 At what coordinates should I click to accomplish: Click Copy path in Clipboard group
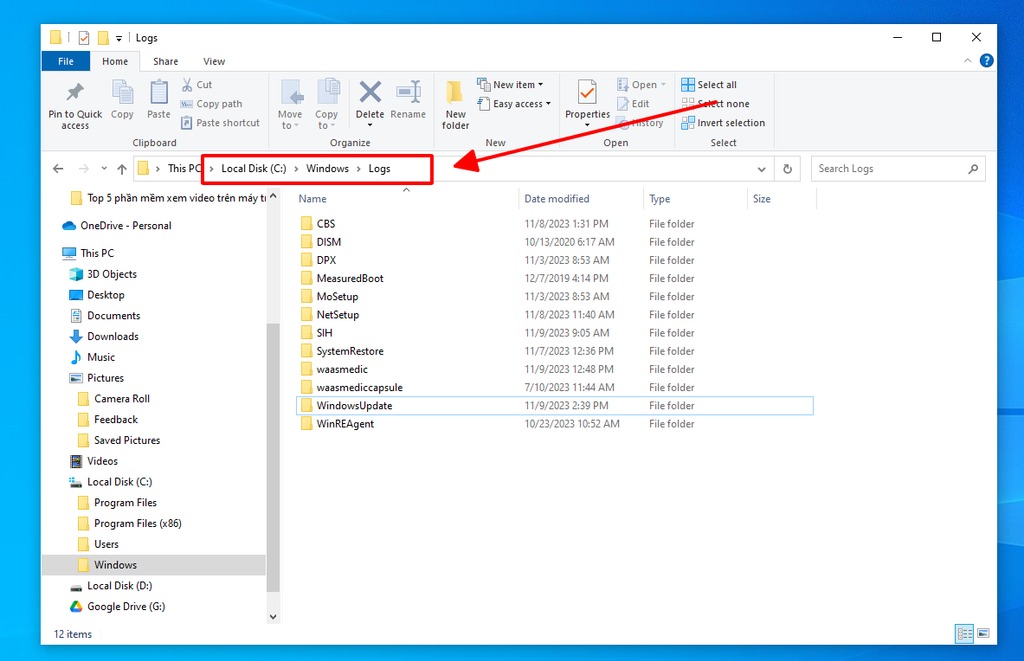click(x=212, y=103)
